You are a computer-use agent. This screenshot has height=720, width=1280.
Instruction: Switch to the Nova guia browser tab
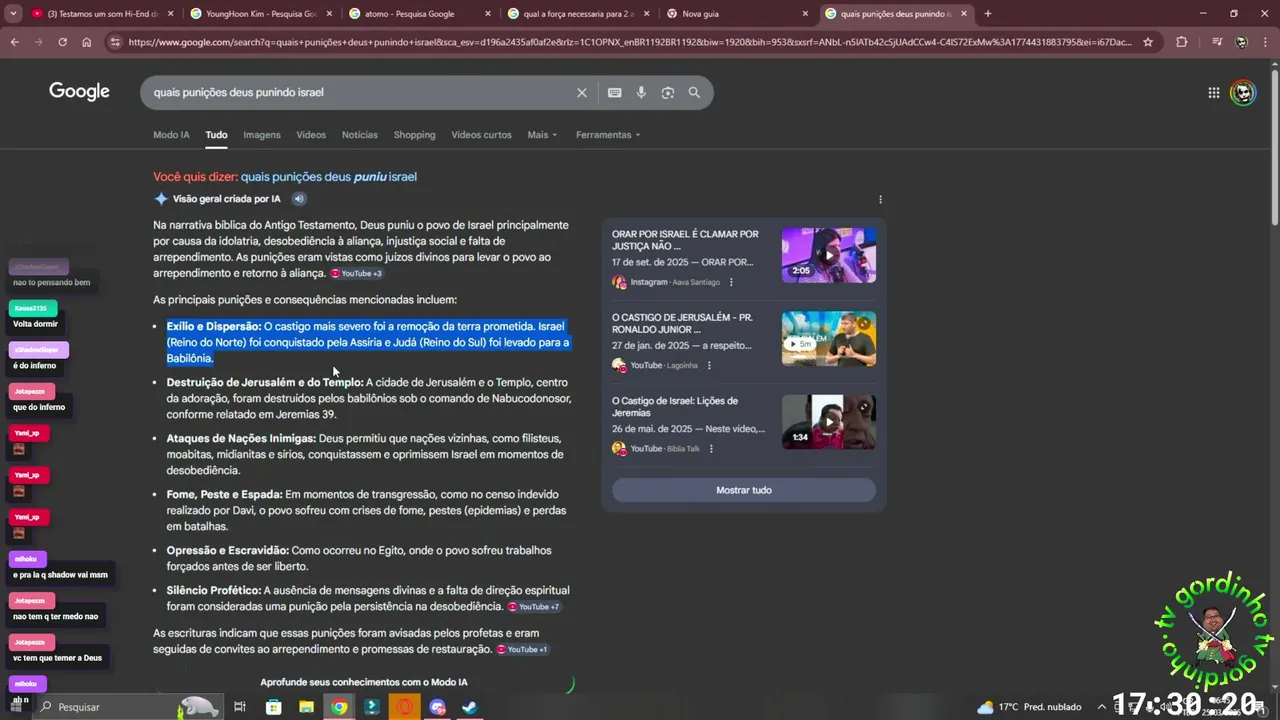point(735,14)
